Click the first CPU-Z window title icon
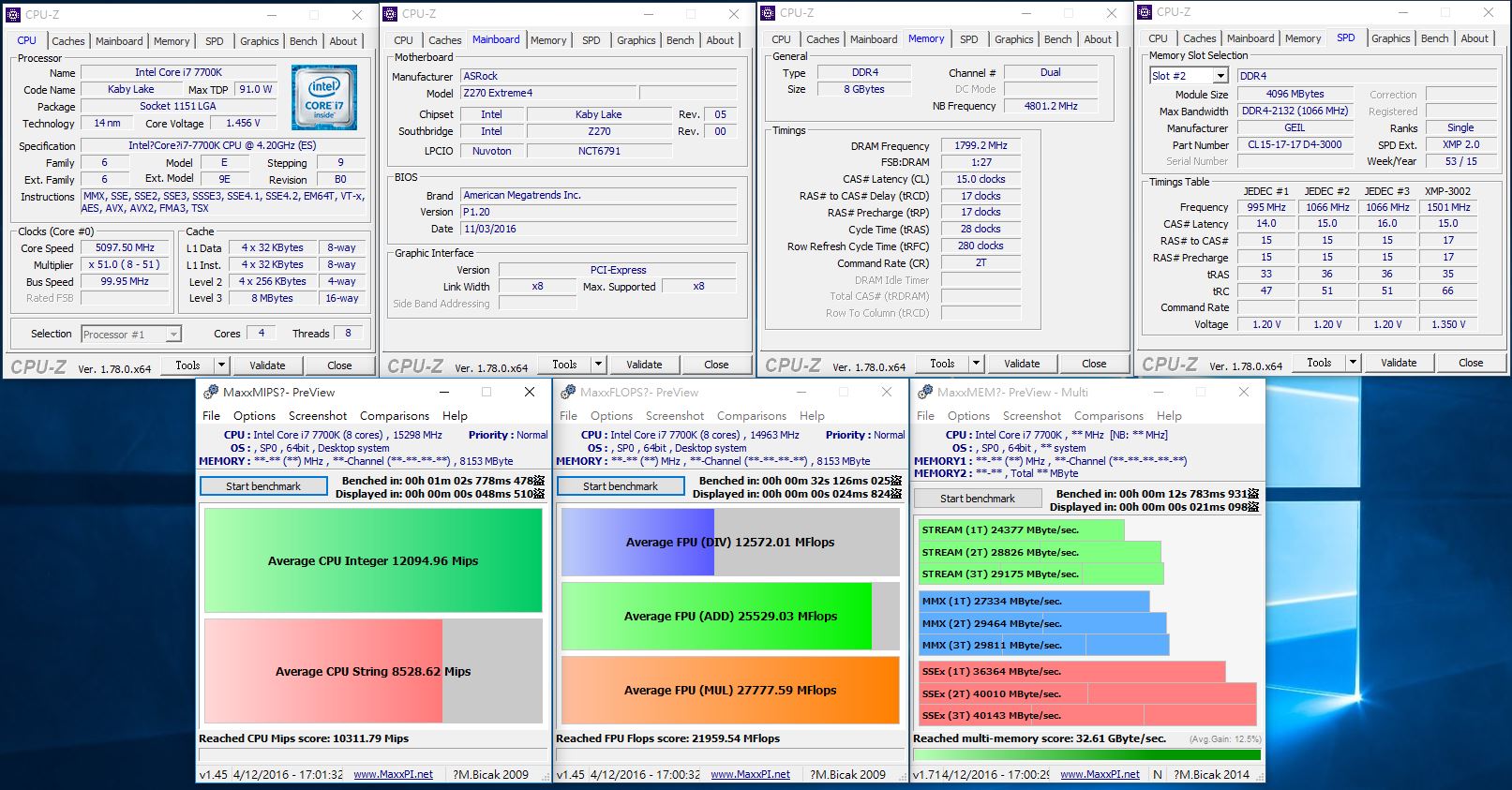Screen dimensions: 1512x790 [x=13, y=15]
